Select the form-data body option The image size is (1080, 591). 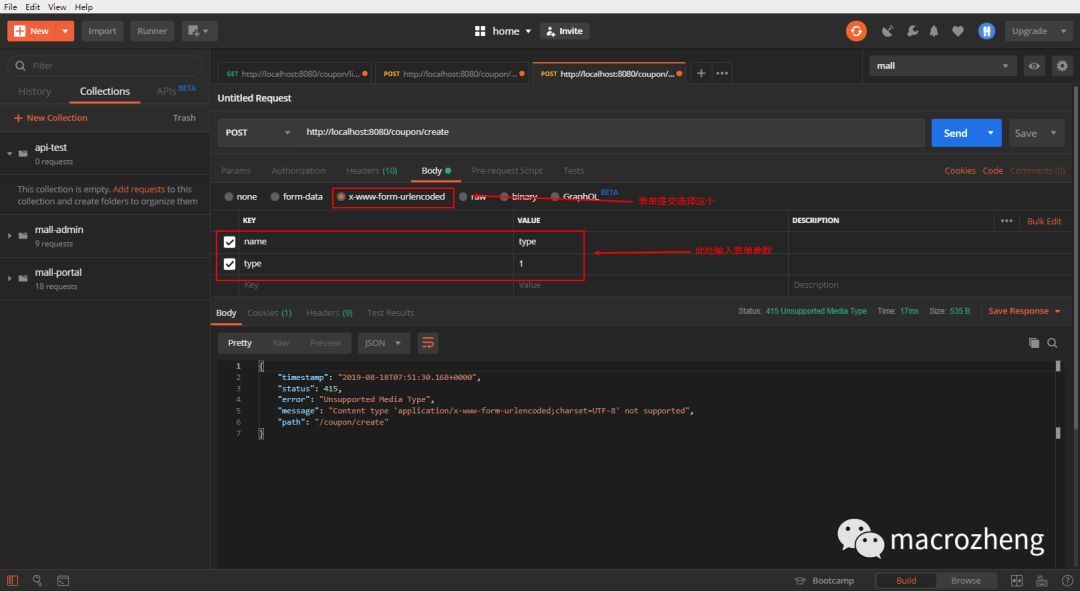tap(296, 197)
